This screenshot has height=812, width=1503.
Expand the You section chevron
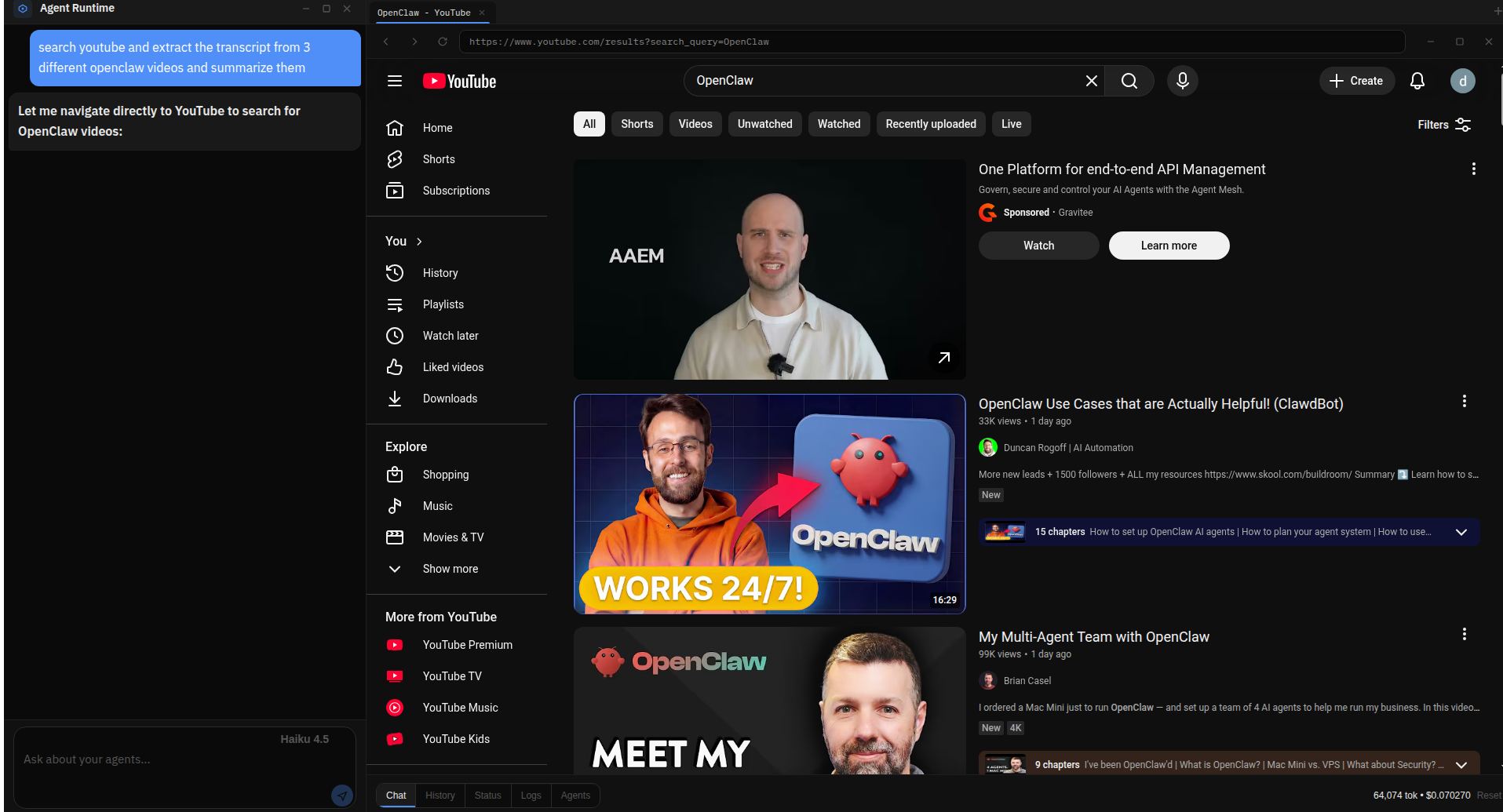(x=419, y=242)
